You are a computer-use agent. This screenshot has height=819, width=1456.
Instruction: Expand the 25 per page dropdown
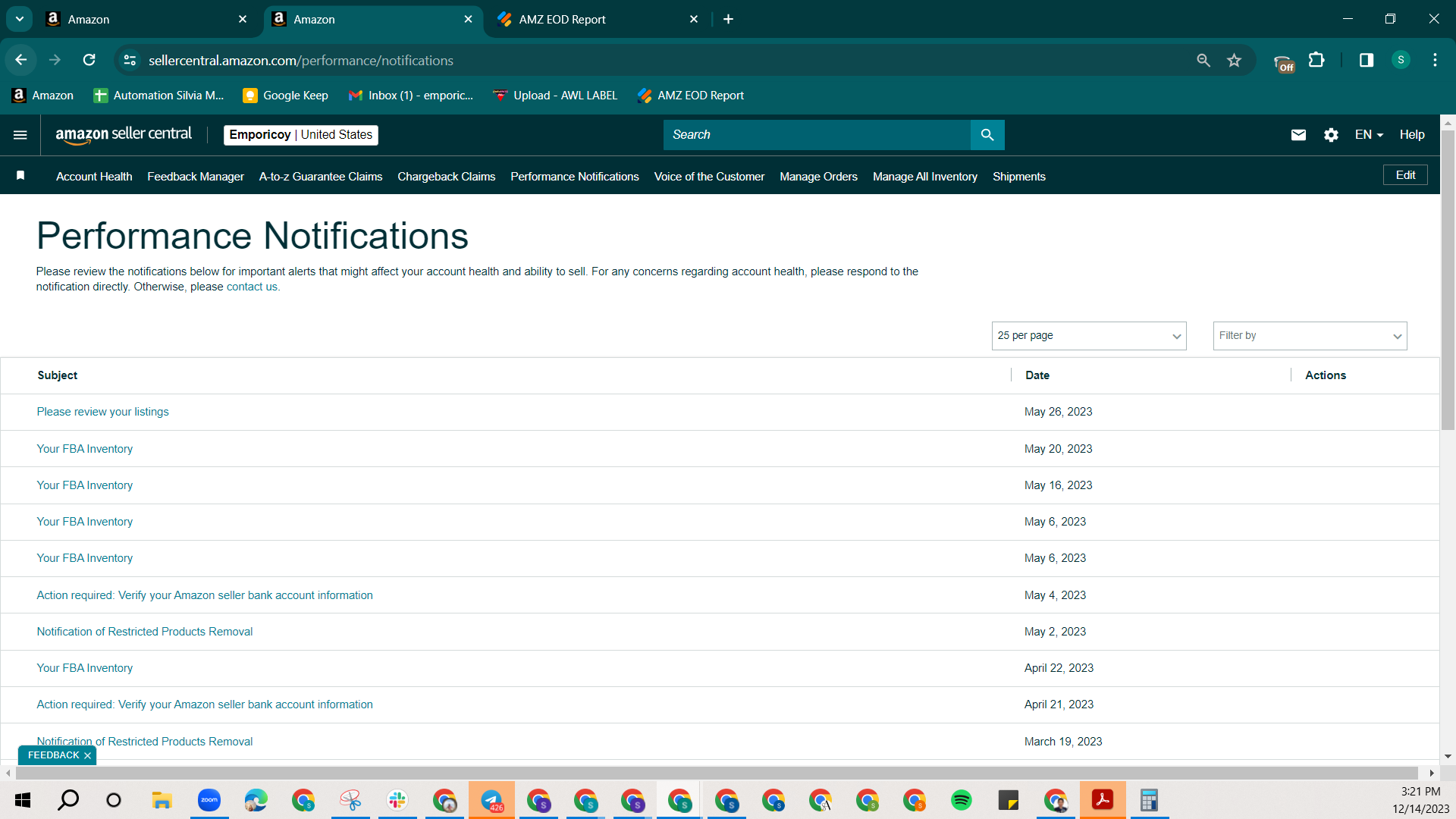point(1089,336)
